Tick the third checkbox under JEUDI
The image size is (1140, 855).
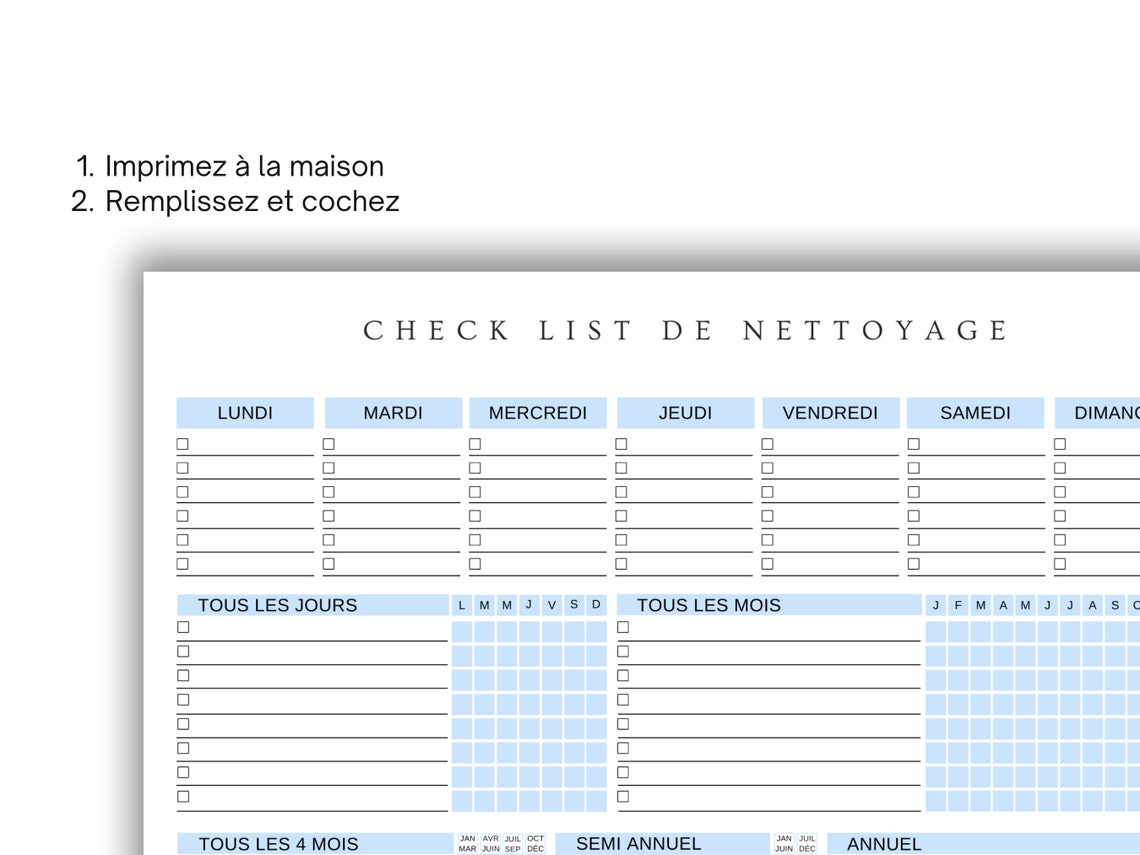(620, 491)
